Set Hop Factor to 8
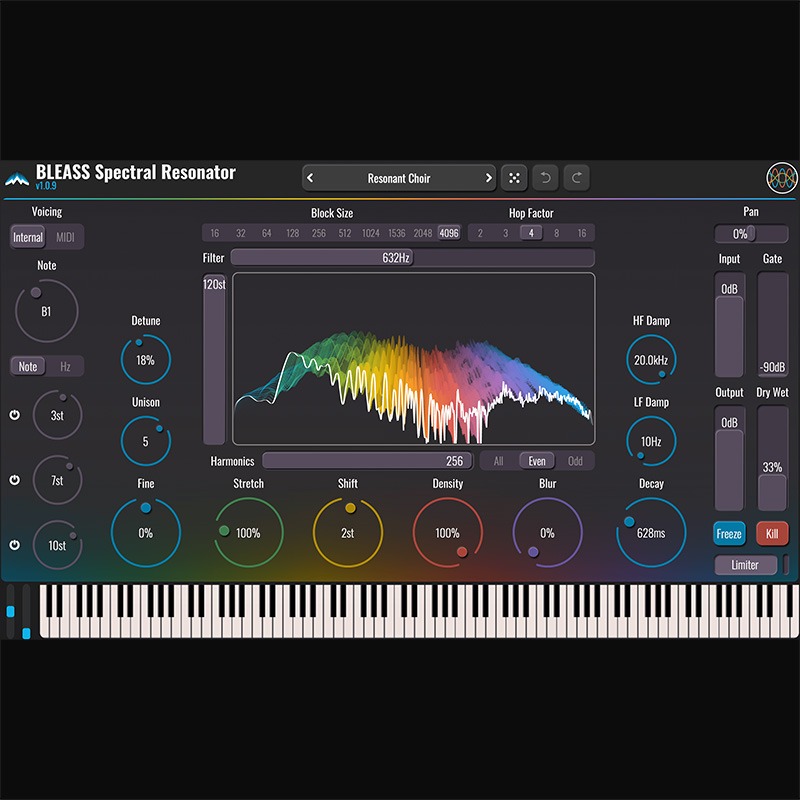 click(557, 233)
